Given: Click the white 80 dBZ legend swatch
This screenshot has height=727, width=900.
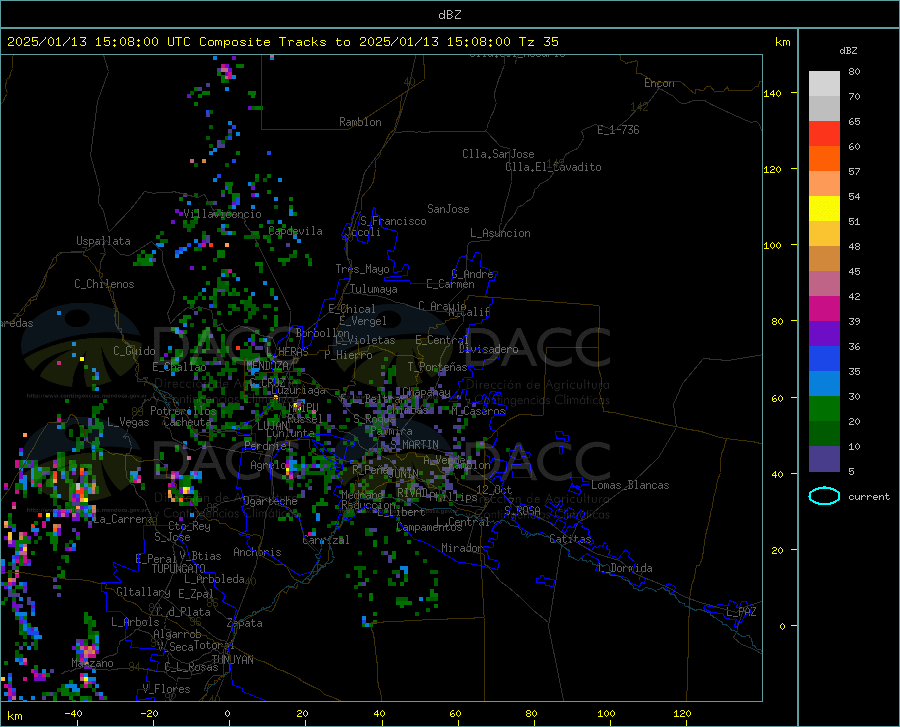Looking at the screenshot, I should click(824, 84).
